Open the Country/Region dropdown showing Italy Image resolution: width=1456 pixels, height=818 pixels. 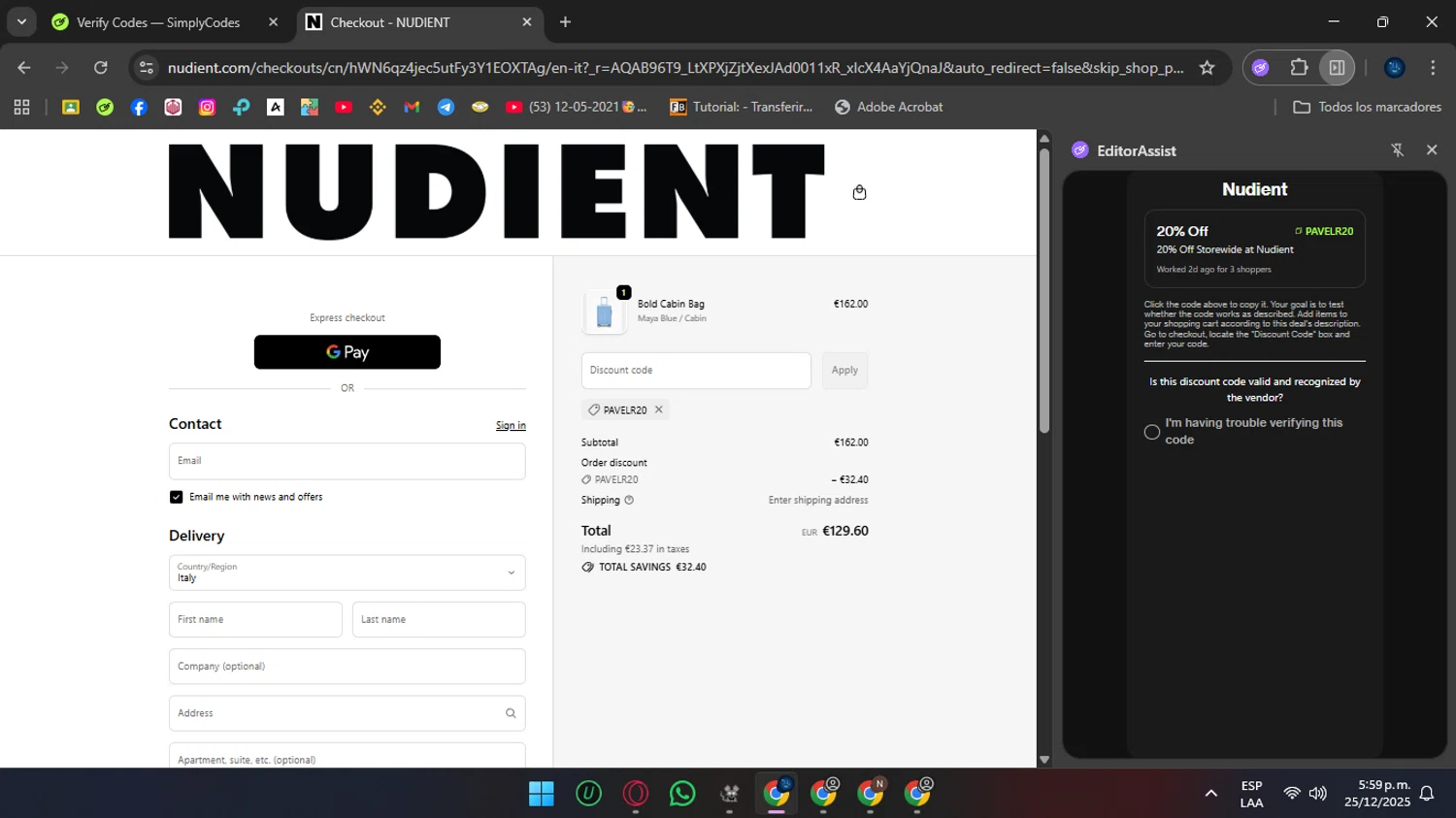(x=347, y=573)
